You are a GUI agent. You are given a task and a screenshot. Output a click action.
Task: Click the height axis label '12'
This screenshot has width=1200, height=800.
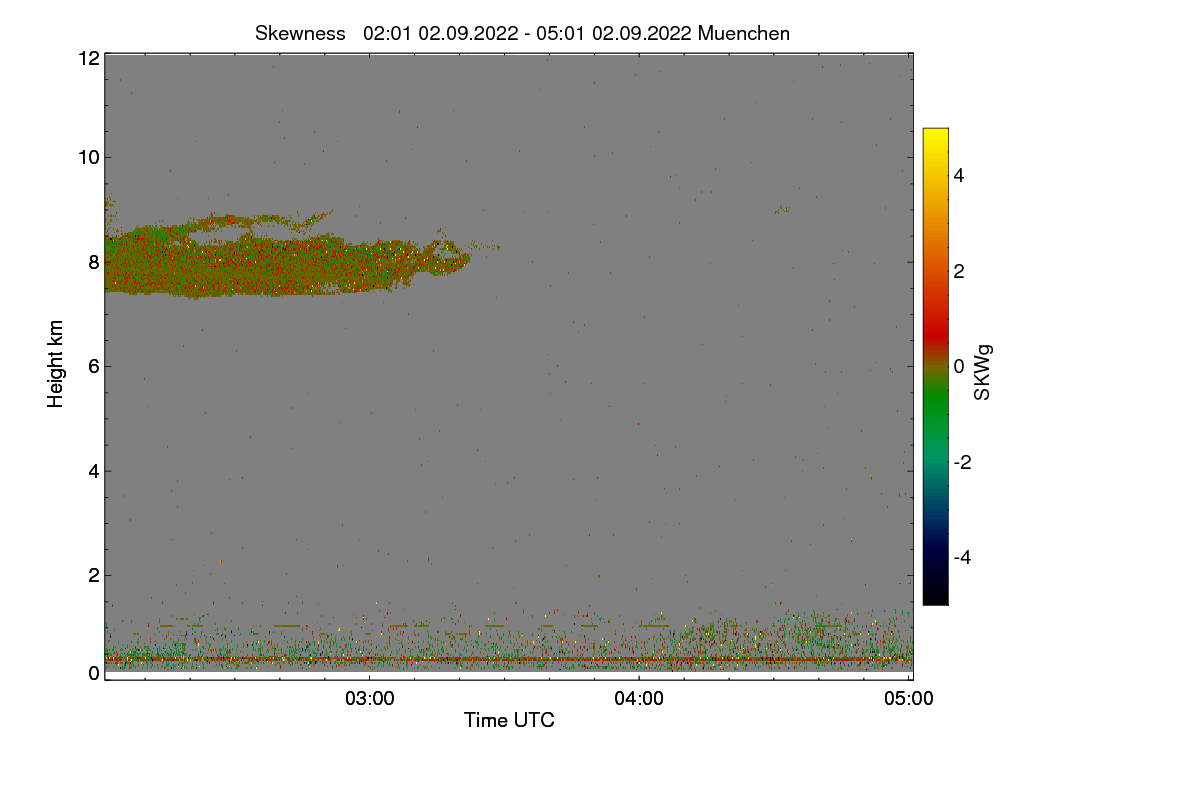pos(88,58)
